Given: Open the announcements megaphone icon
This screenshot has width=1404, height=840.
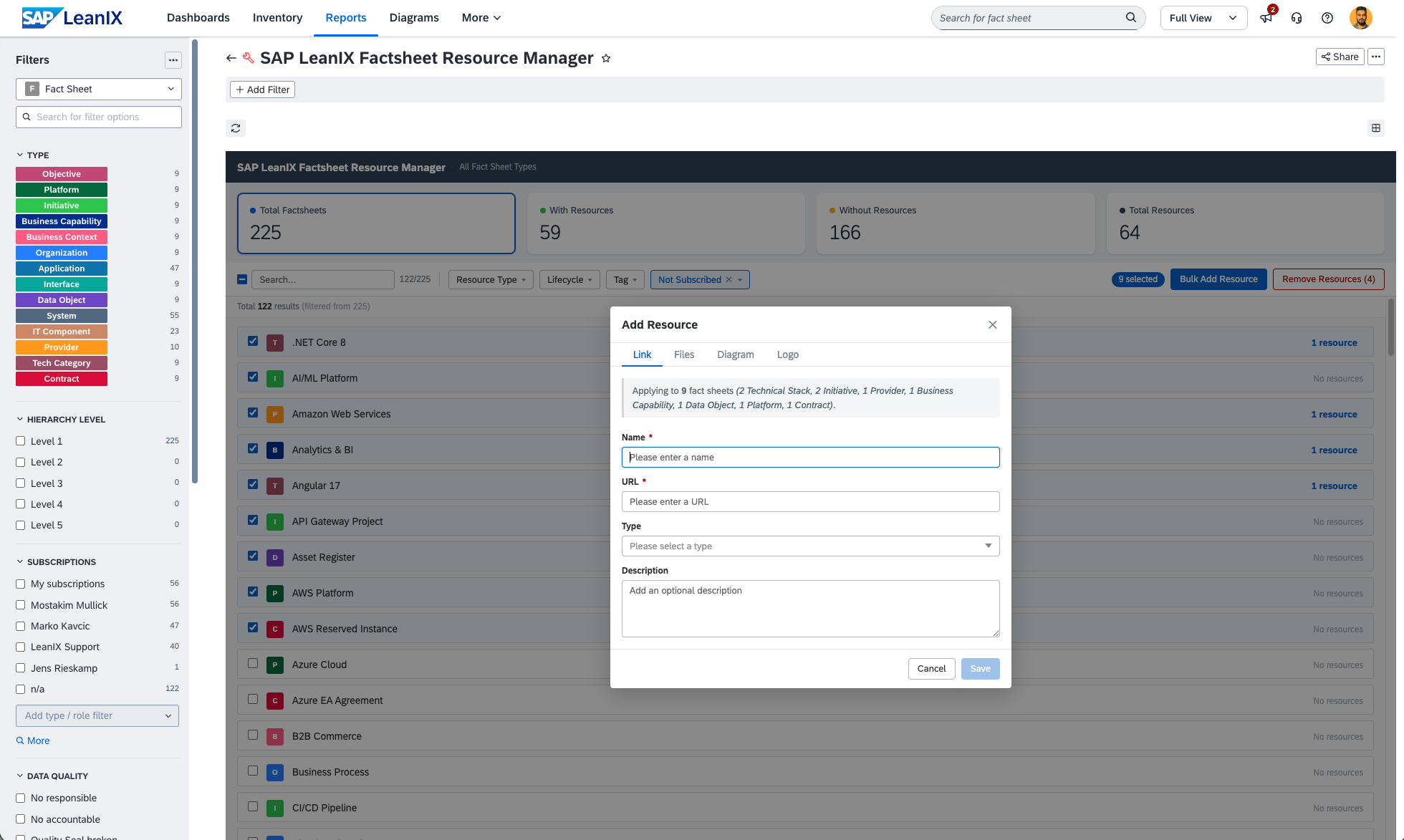Looking at the screenshot, I should 1266,18.
